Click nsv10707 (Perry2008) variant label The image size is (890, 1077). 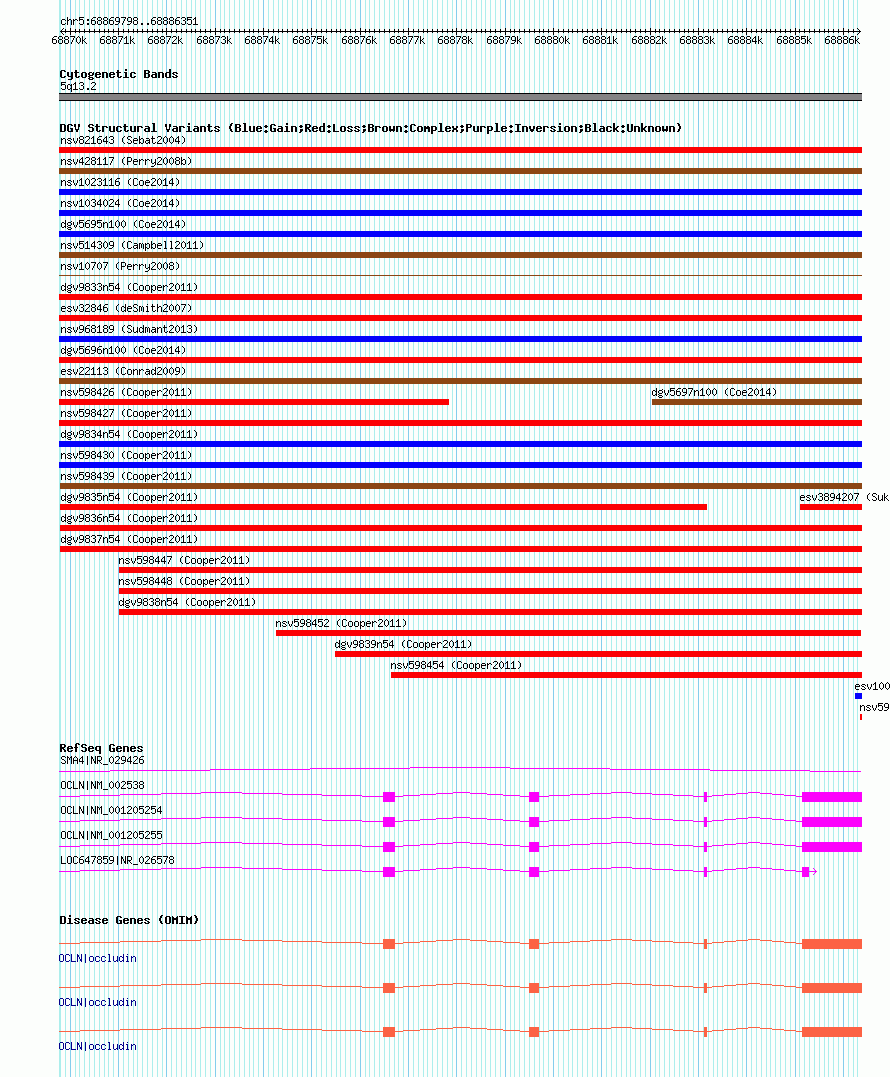point(119,267)
